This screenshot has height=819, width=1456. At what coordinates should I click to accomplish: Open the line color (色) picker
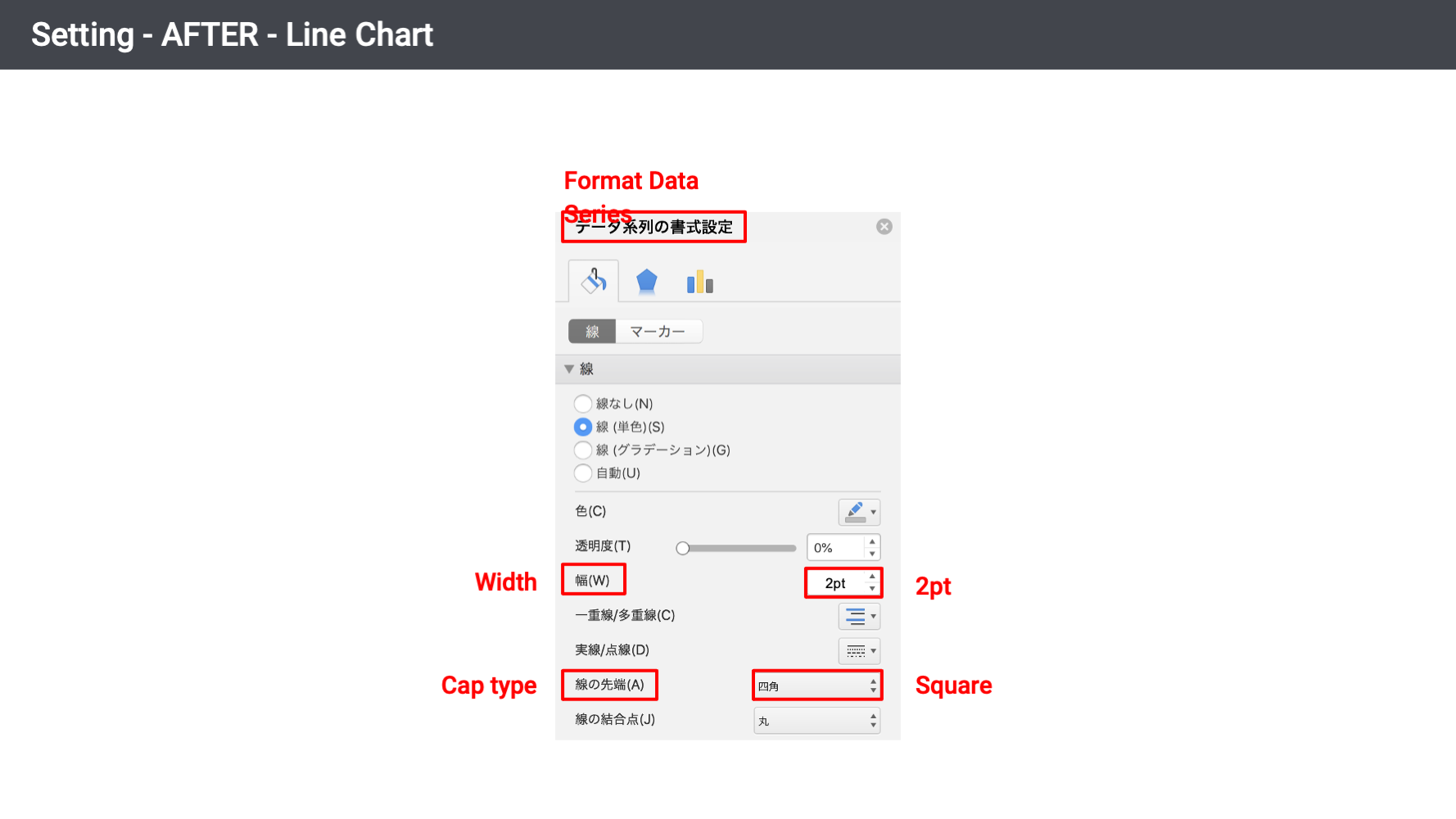click(x=858, y=512)
